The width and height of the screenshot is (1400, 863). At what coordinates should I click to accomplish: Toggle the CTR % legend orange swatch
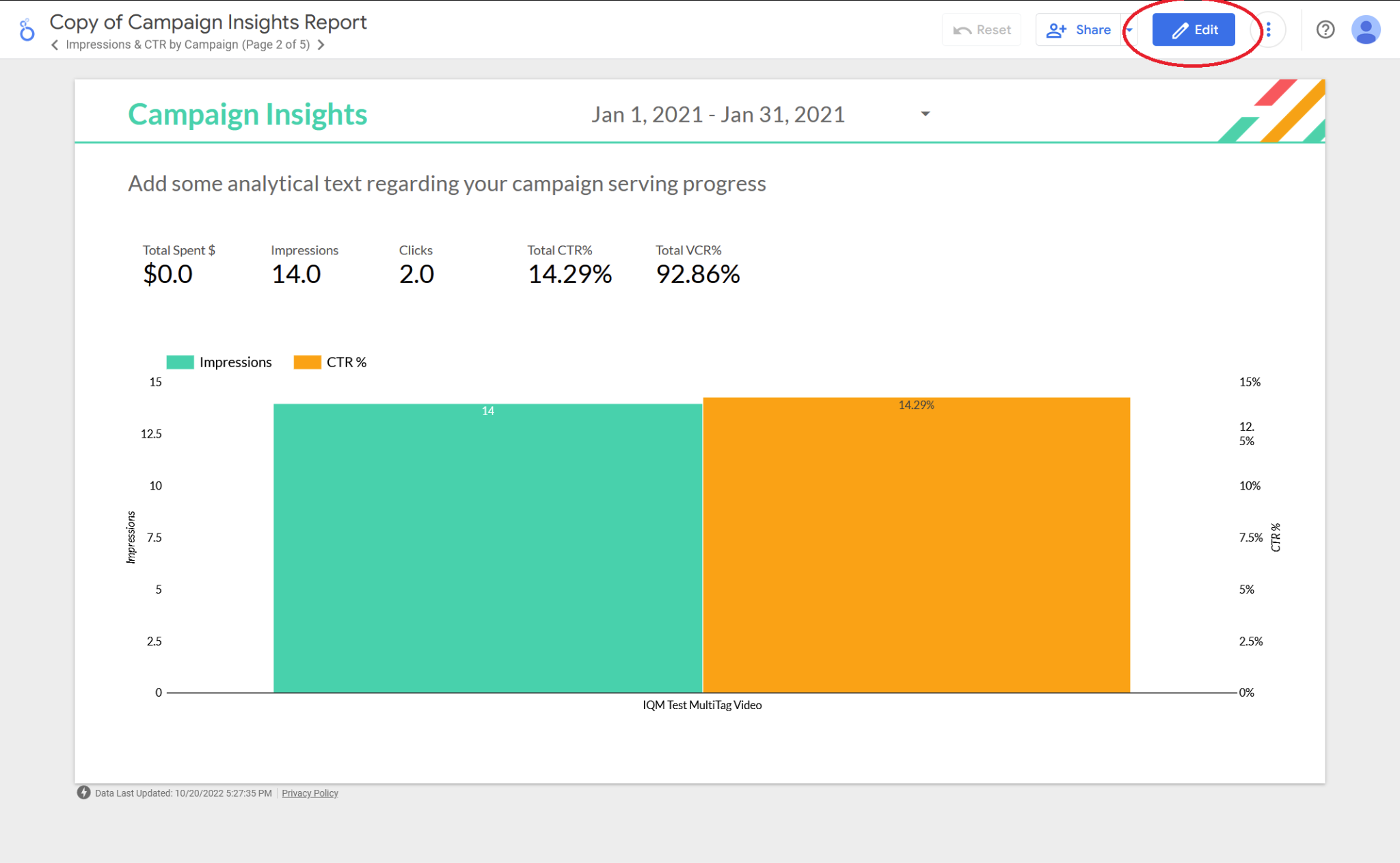307,362
